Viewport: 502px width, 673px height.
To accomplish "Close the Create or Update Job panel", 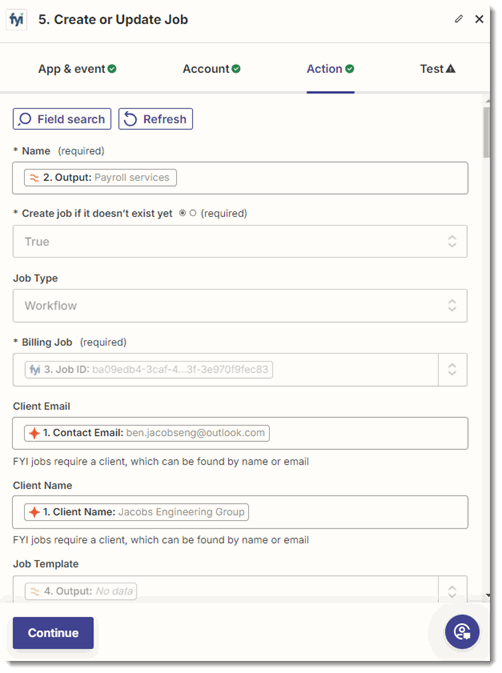I will click(479, 19).
